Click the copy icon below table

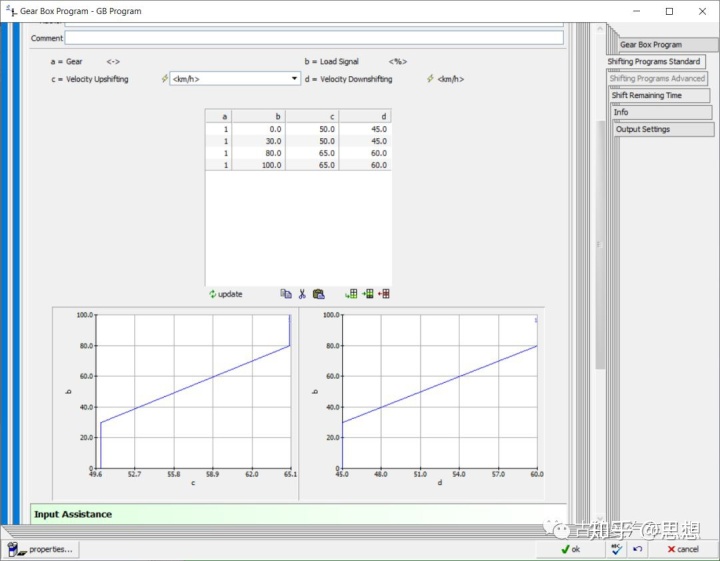(x=286, y=294)
